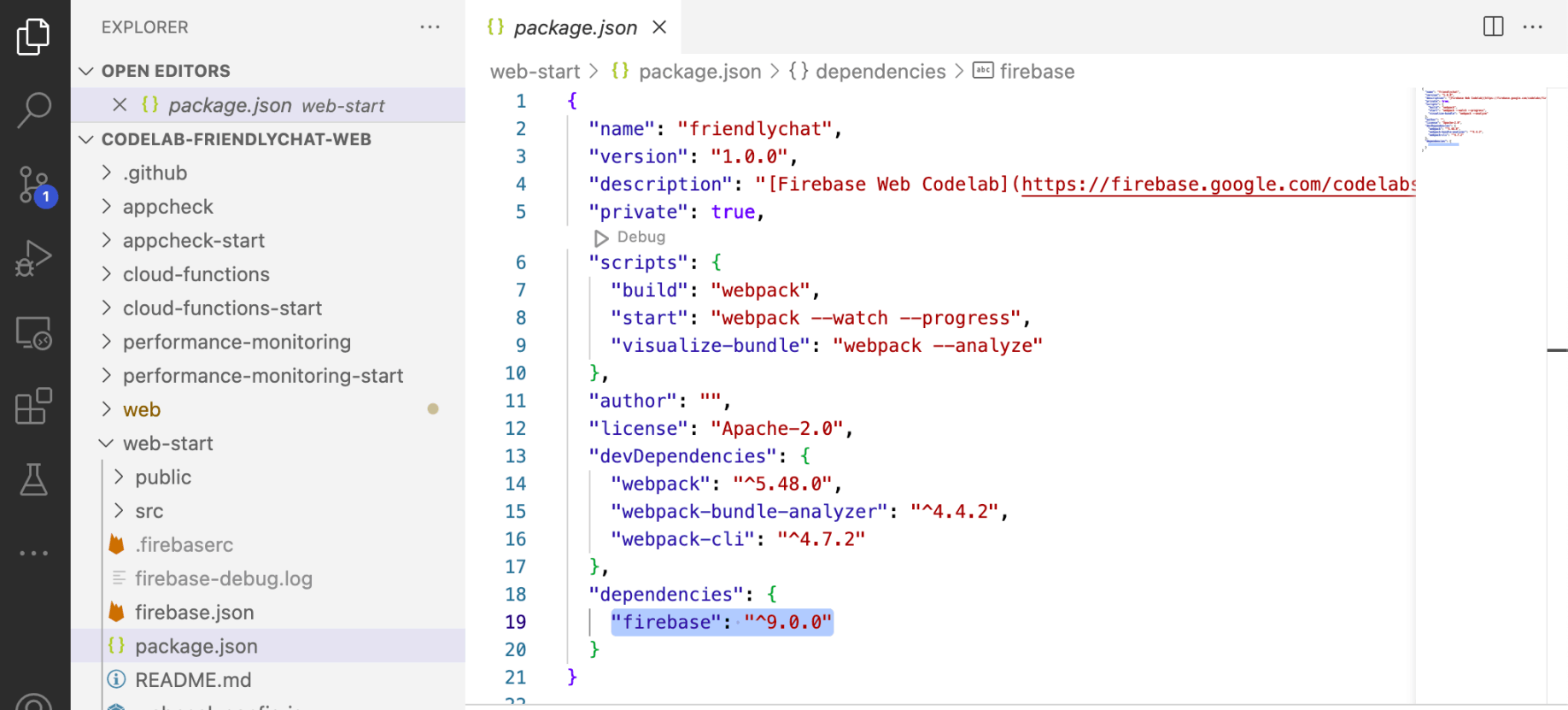Click the braces icon on the package.json tab

pyautogui.click(x=495, y=26)
